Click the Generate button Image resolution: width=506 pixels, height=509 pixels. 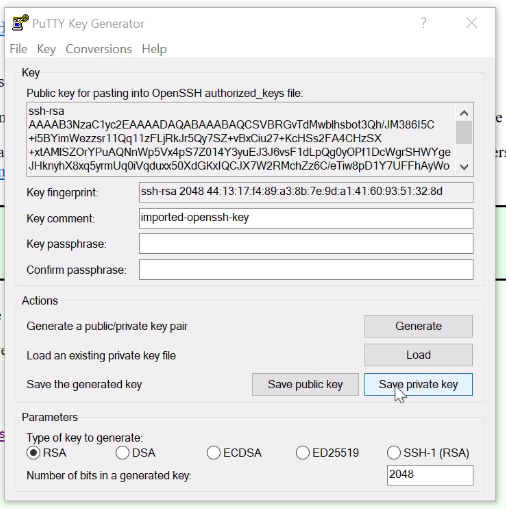pyautogui.click(x=418, y=326)
